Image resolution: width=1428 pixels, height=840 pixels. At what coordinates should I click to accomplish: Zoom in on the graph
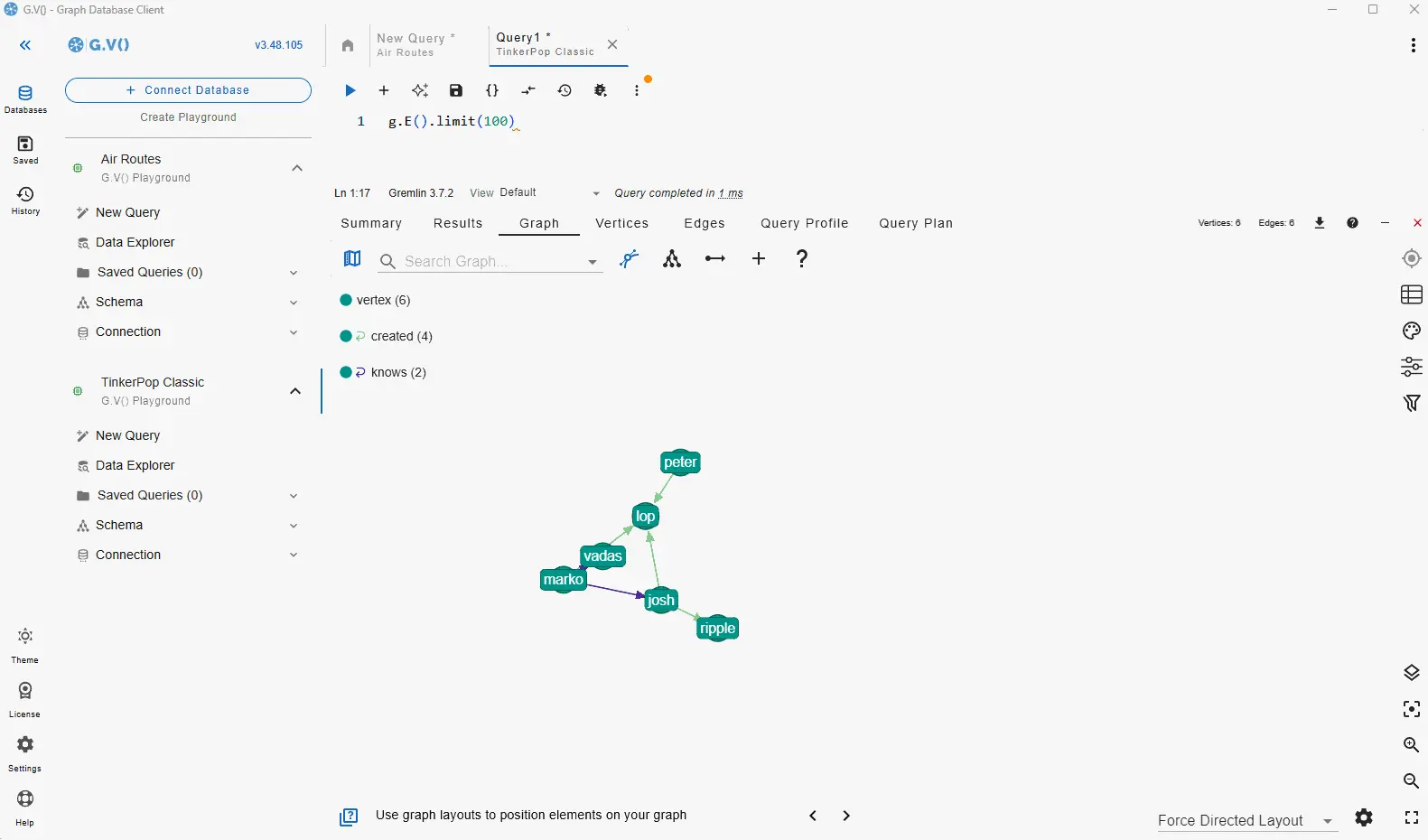pyautogui.click(x=1412, y=745)
